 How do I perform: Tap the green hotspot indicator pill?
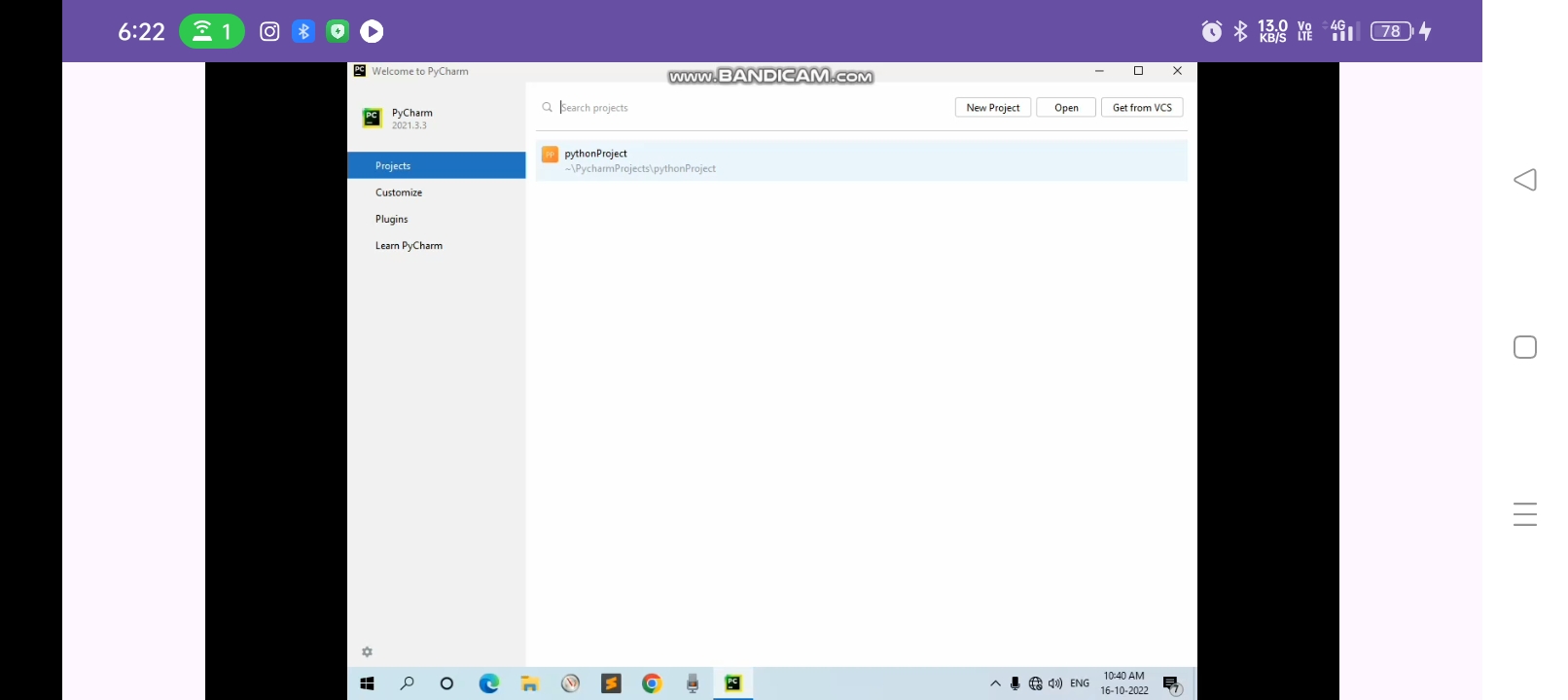pyautogui.click(x=212, y=31)
